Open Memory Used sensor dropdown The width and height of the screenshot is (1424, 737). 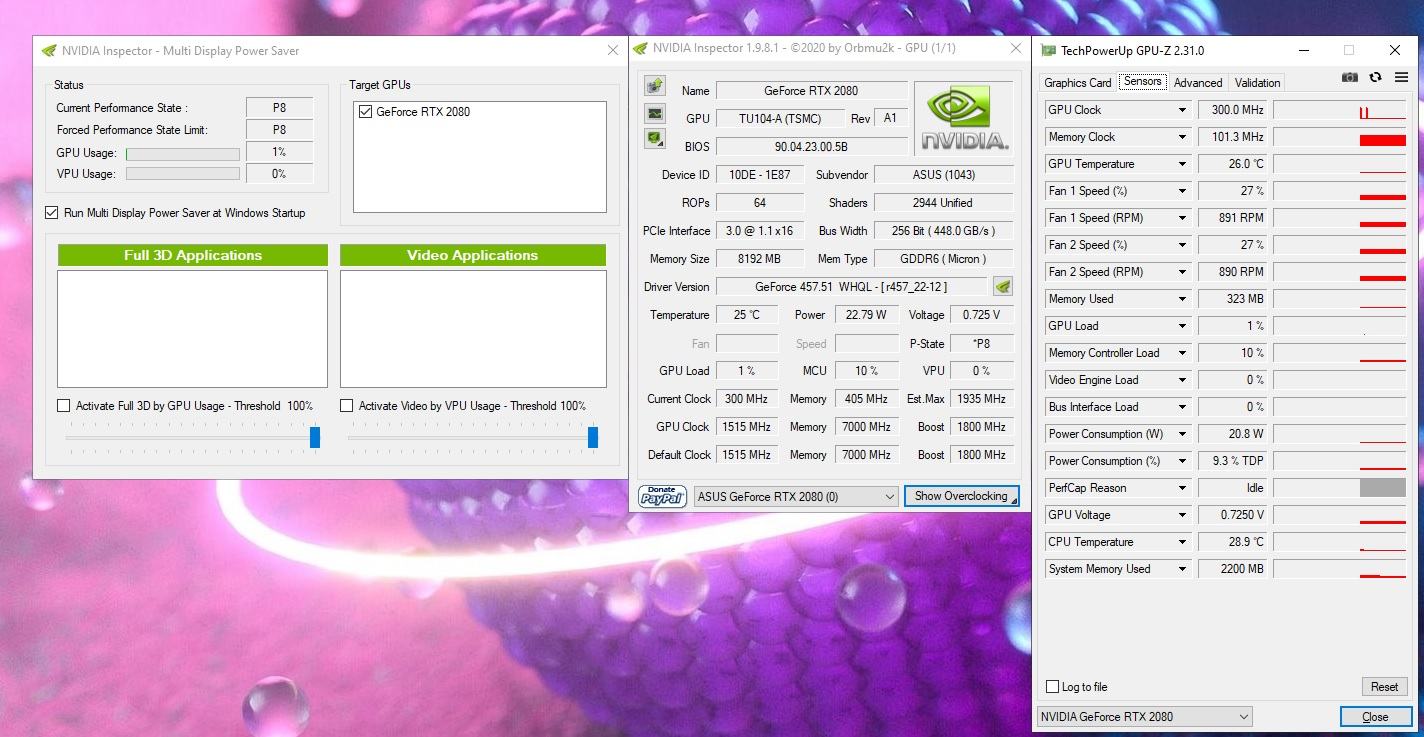(1182, 299)
